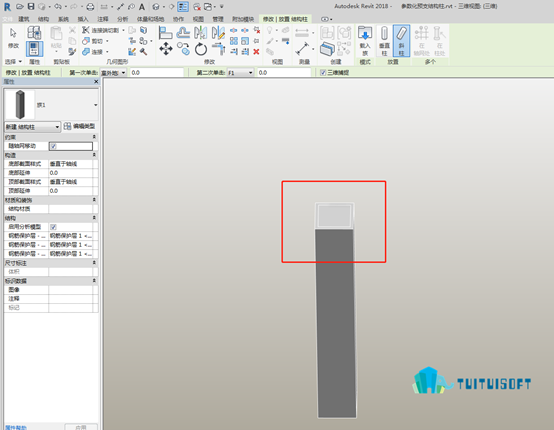Click the first click offset value field
The width and height of the screenshot is (554, 430).
157,72
